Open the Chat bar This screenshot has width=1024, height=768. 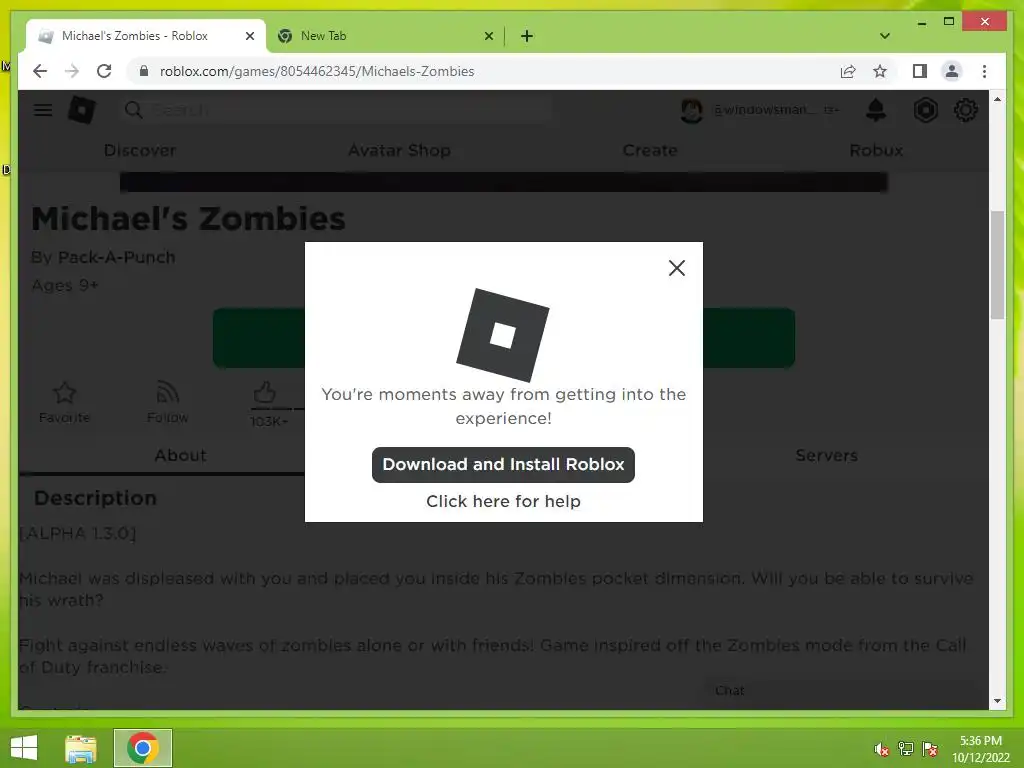click(840, 691)
